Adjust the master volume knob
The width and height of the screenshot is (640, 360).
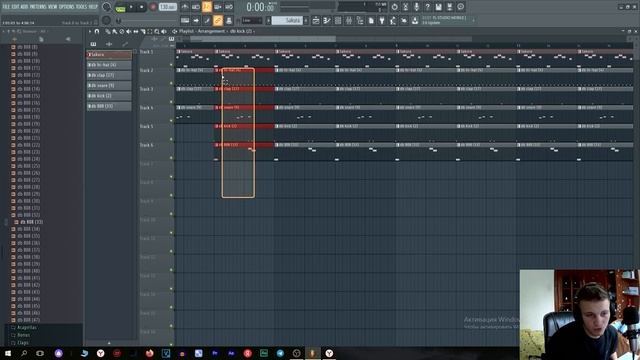(x=107, y=7)
